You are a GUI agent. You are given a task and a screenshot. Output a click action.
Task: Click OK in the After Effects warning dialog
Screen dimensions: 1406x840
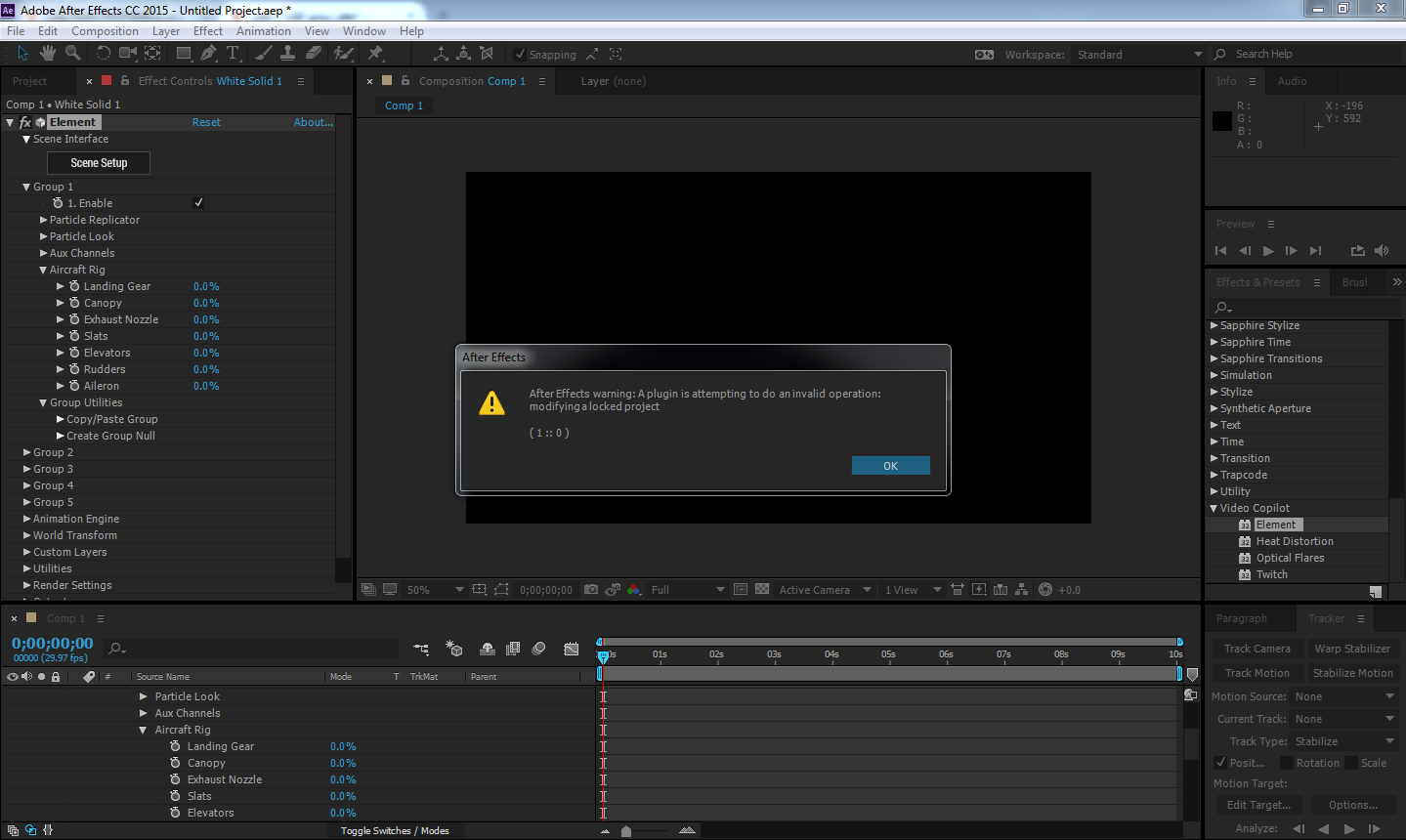tap(890, 466)
